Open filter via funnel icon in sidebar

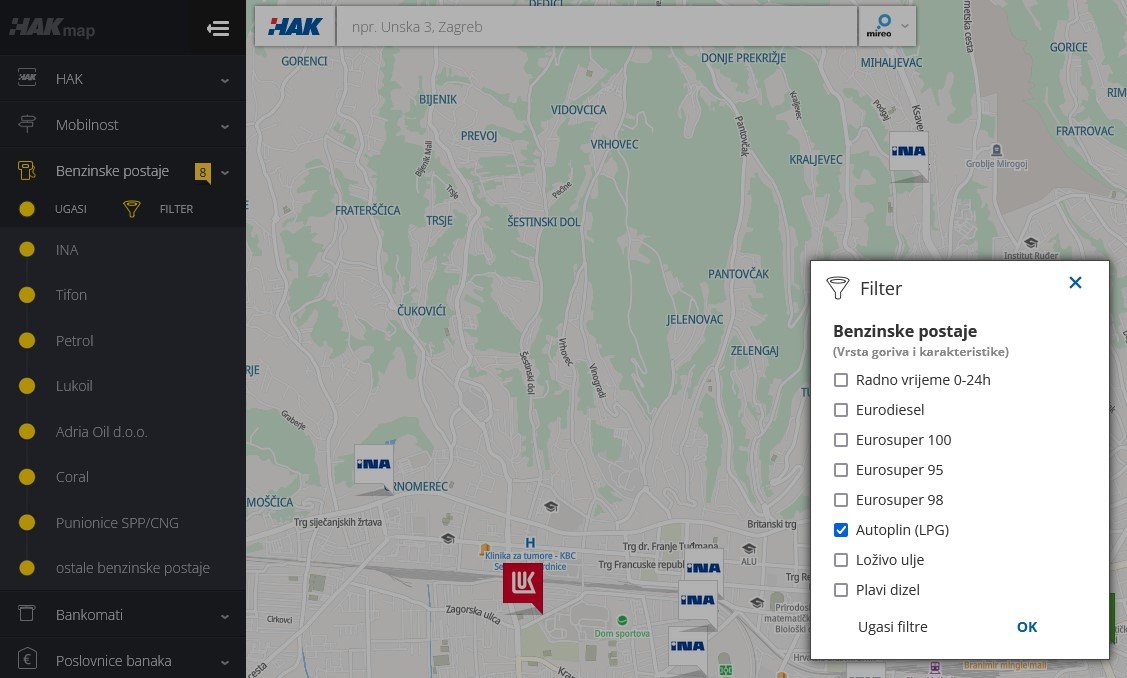coord(132,209)
